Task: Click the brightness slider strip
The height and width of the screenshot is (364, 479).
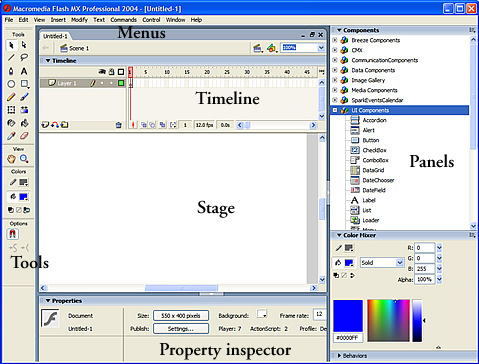Action: [417, 320]
